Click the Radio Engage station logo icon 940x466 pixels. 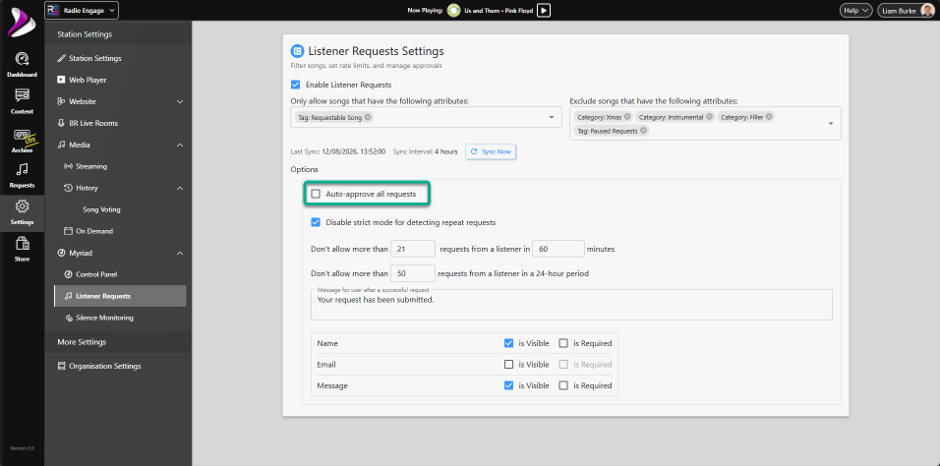53,10
